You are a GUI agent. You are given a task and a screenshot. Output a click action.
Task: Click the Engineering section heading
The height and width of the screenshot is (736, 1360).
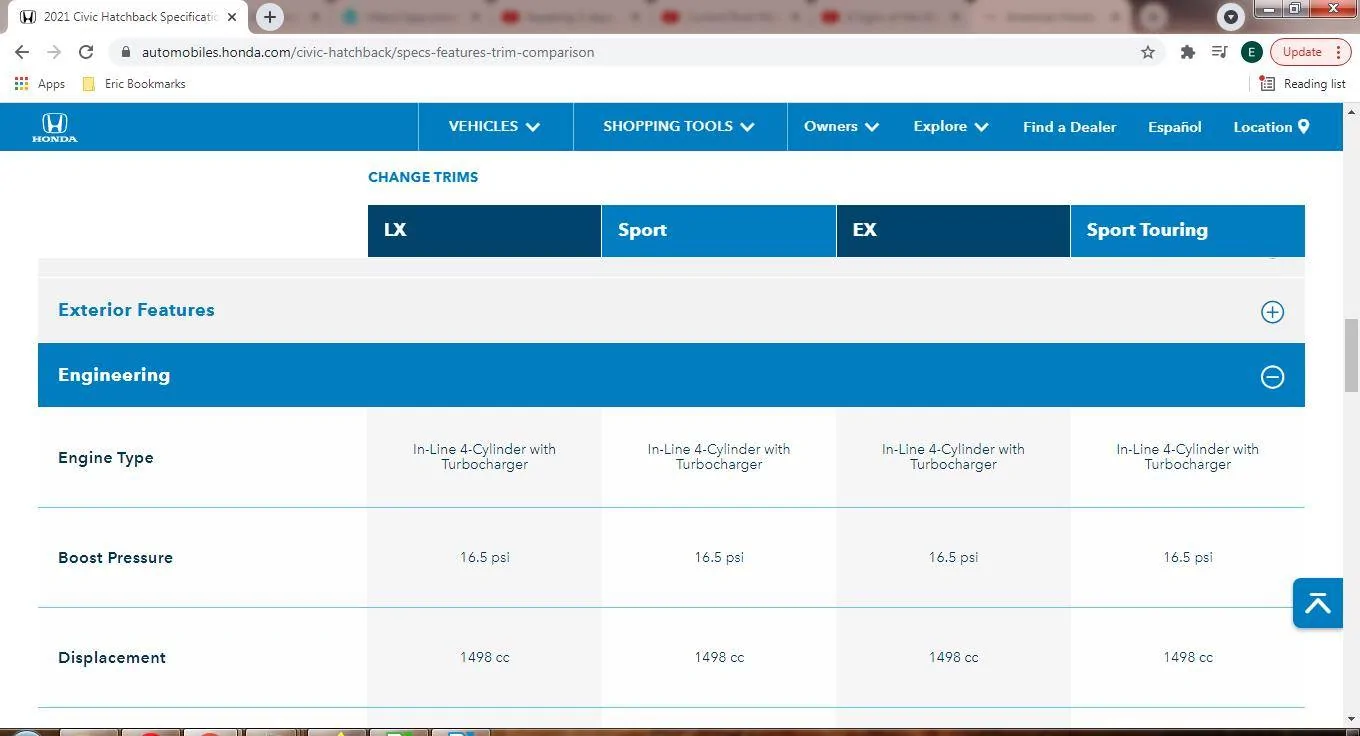pos(114,375)
